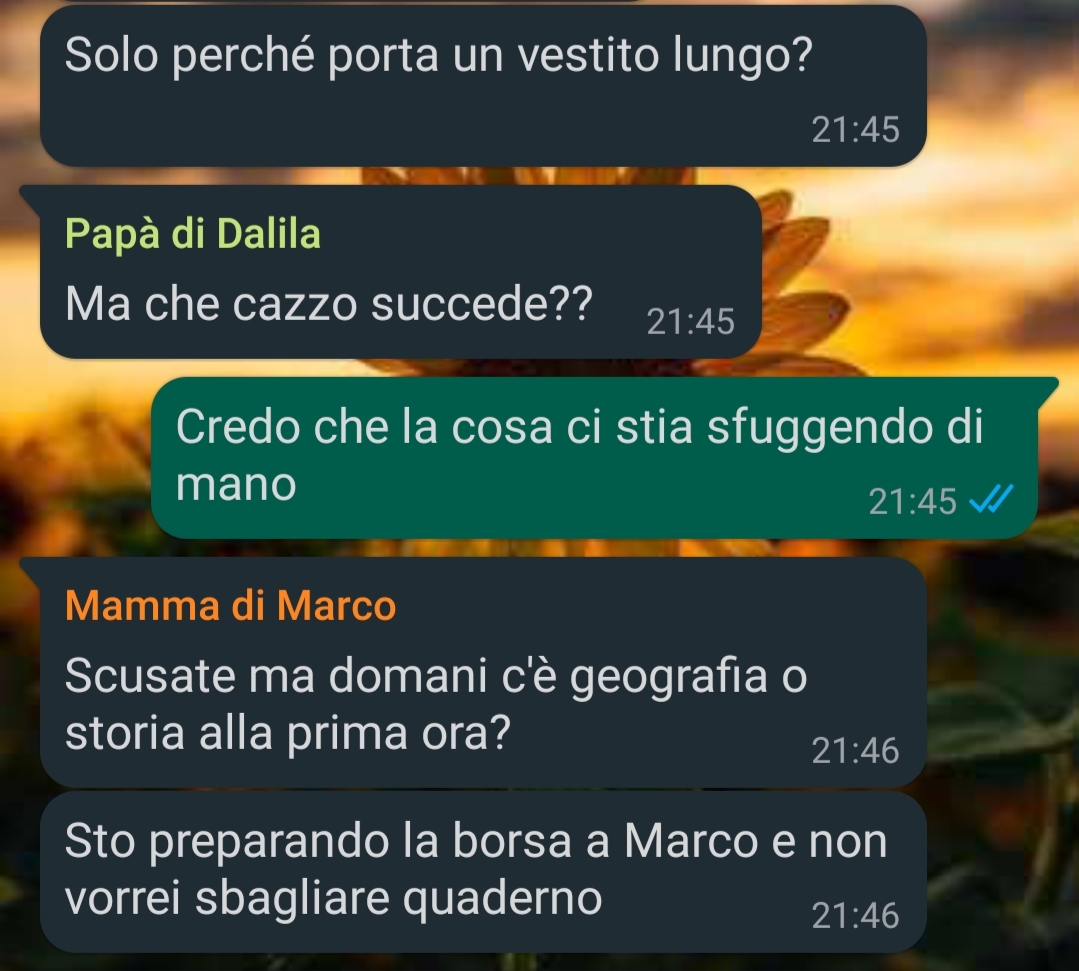Click the 21:45 timestamp next to "succede??"
This screenshot has height=971, width=1079.
click(x=691, y=321)
